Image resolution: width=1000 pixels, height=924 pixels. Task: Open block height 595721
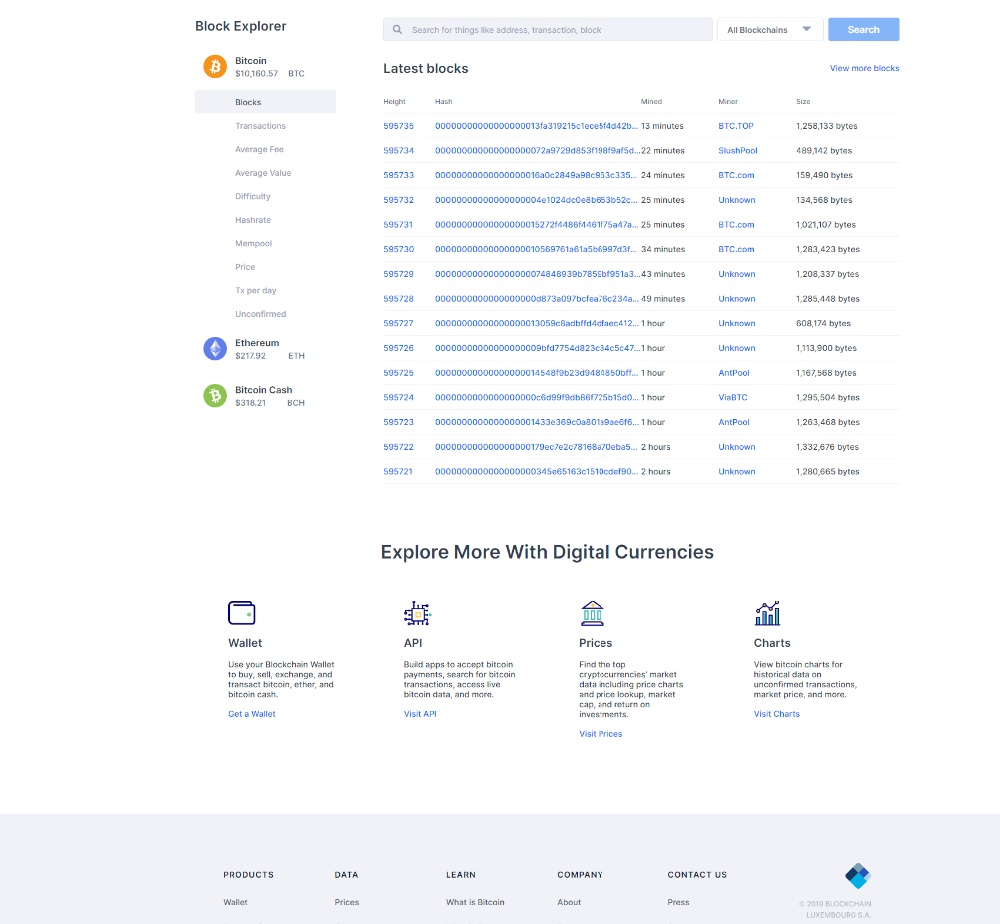pos(398,472)
